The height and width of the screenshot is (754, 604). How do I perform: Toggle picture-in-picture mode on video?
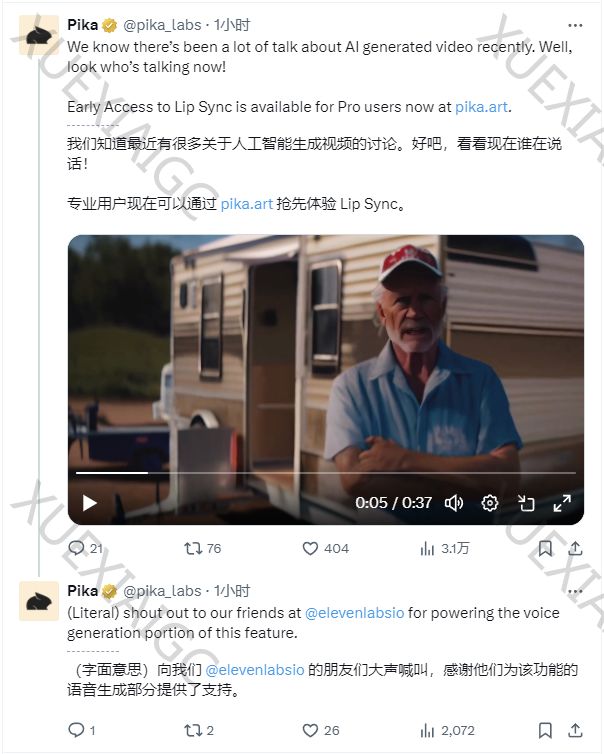527,503
